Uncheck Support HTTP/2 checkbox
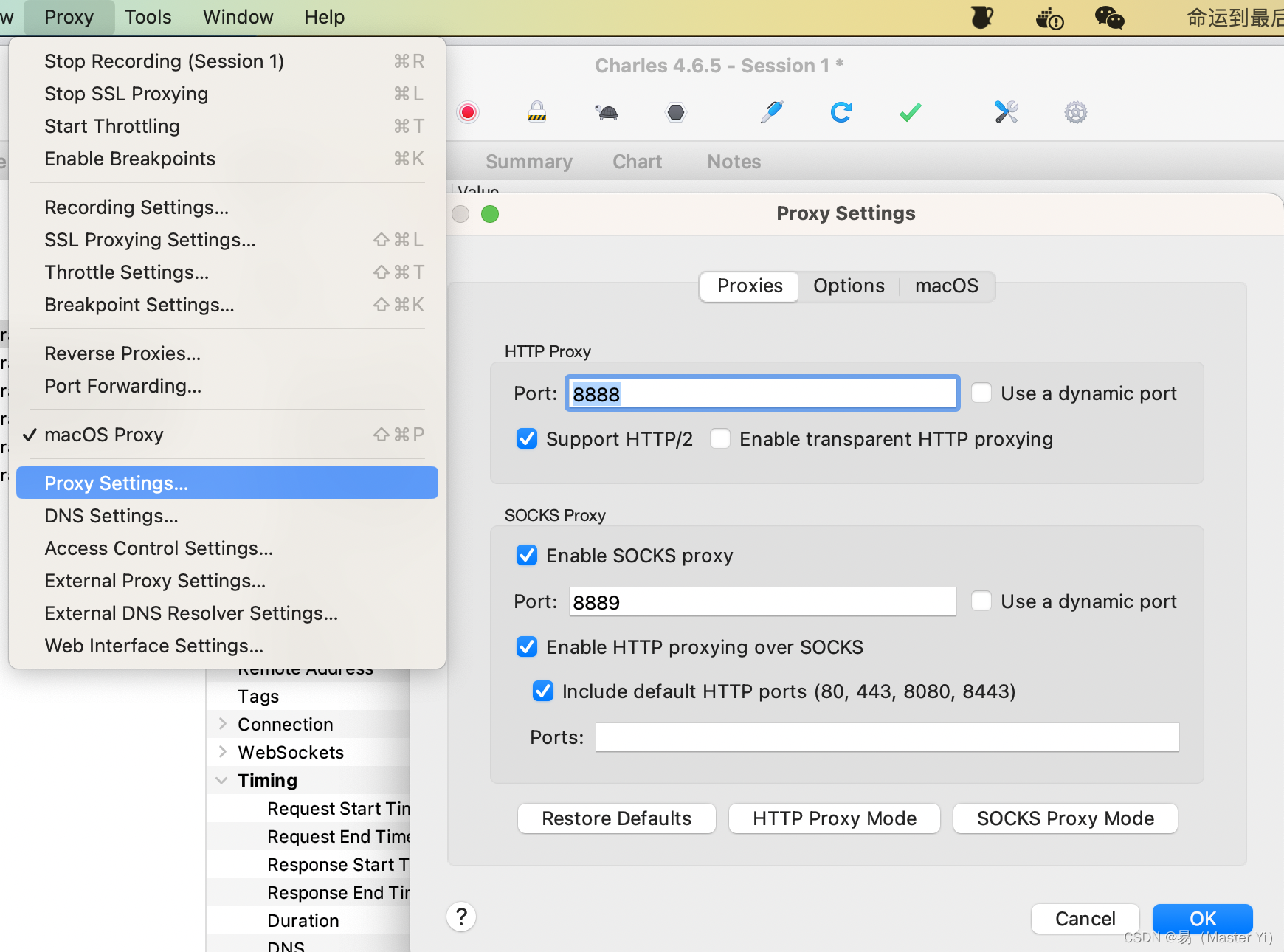The height and width of the screenshot is (952, 1284). coord(527,438)
